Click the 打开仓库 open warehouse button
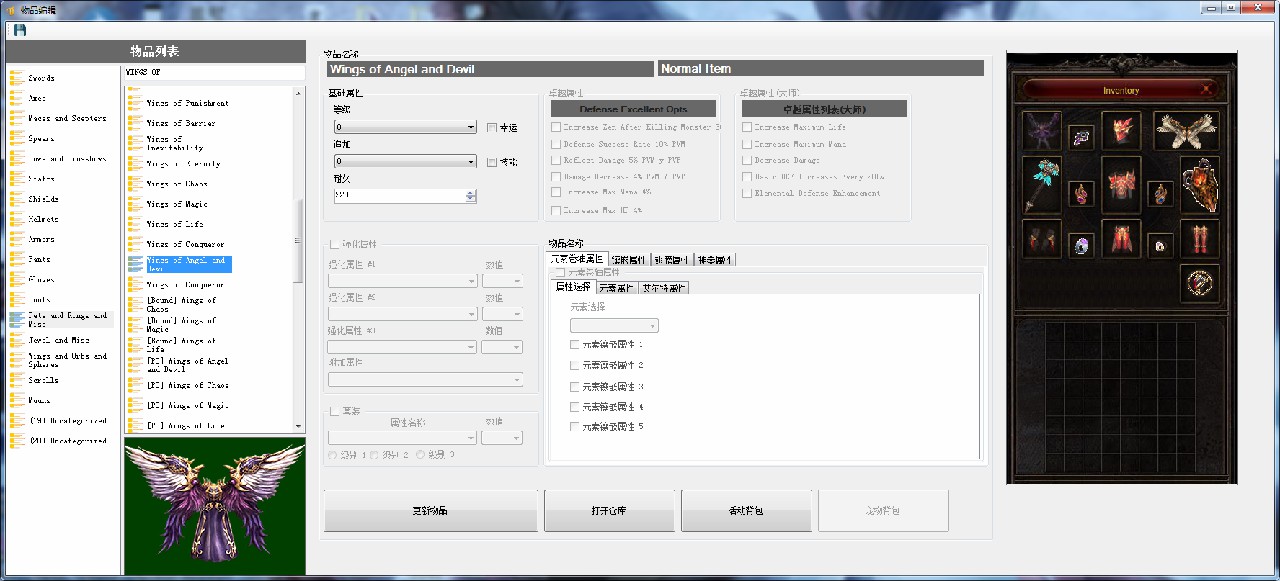 [x=608, y=511]
